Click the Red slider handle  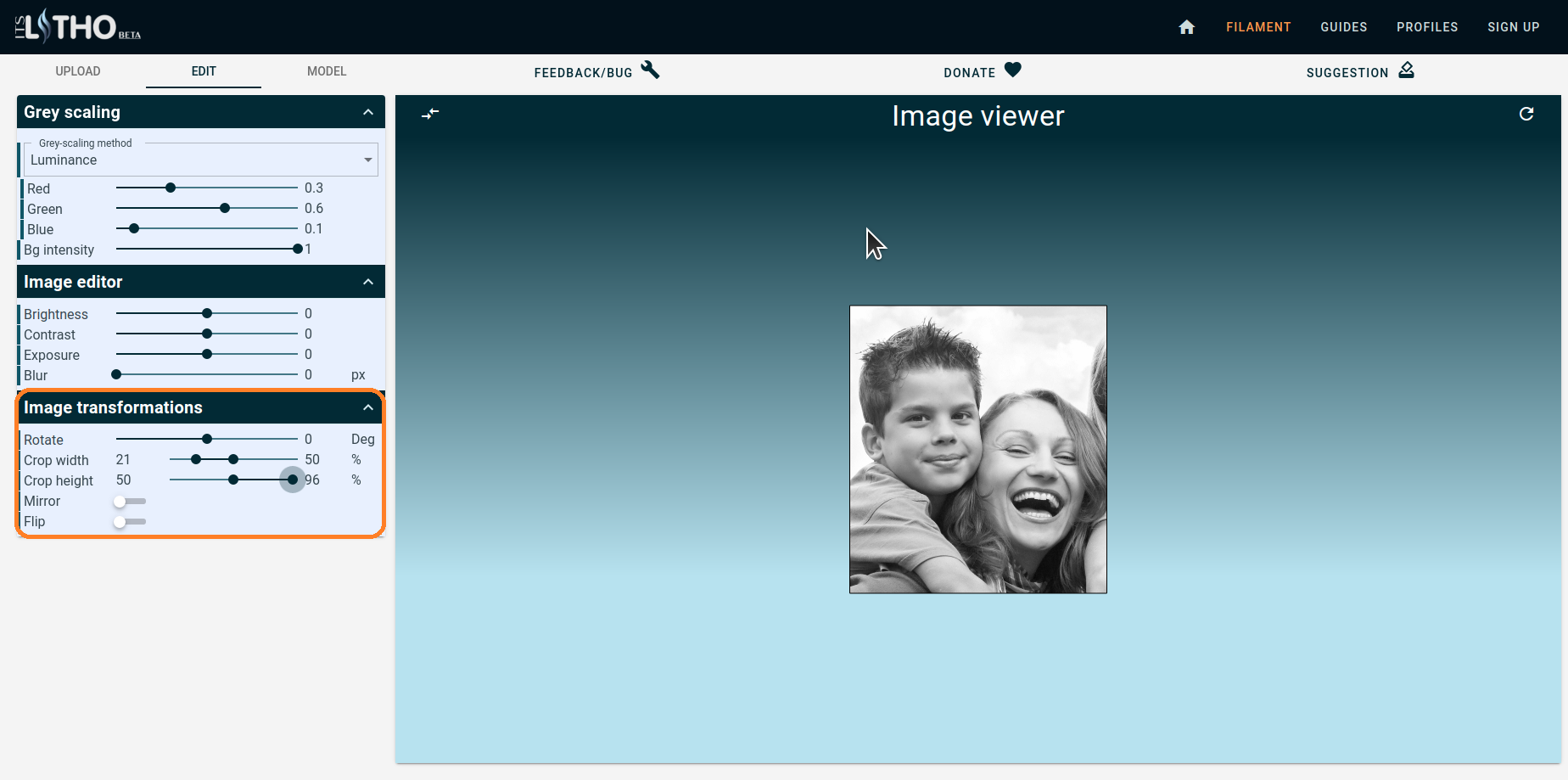[x=171, y=188]
